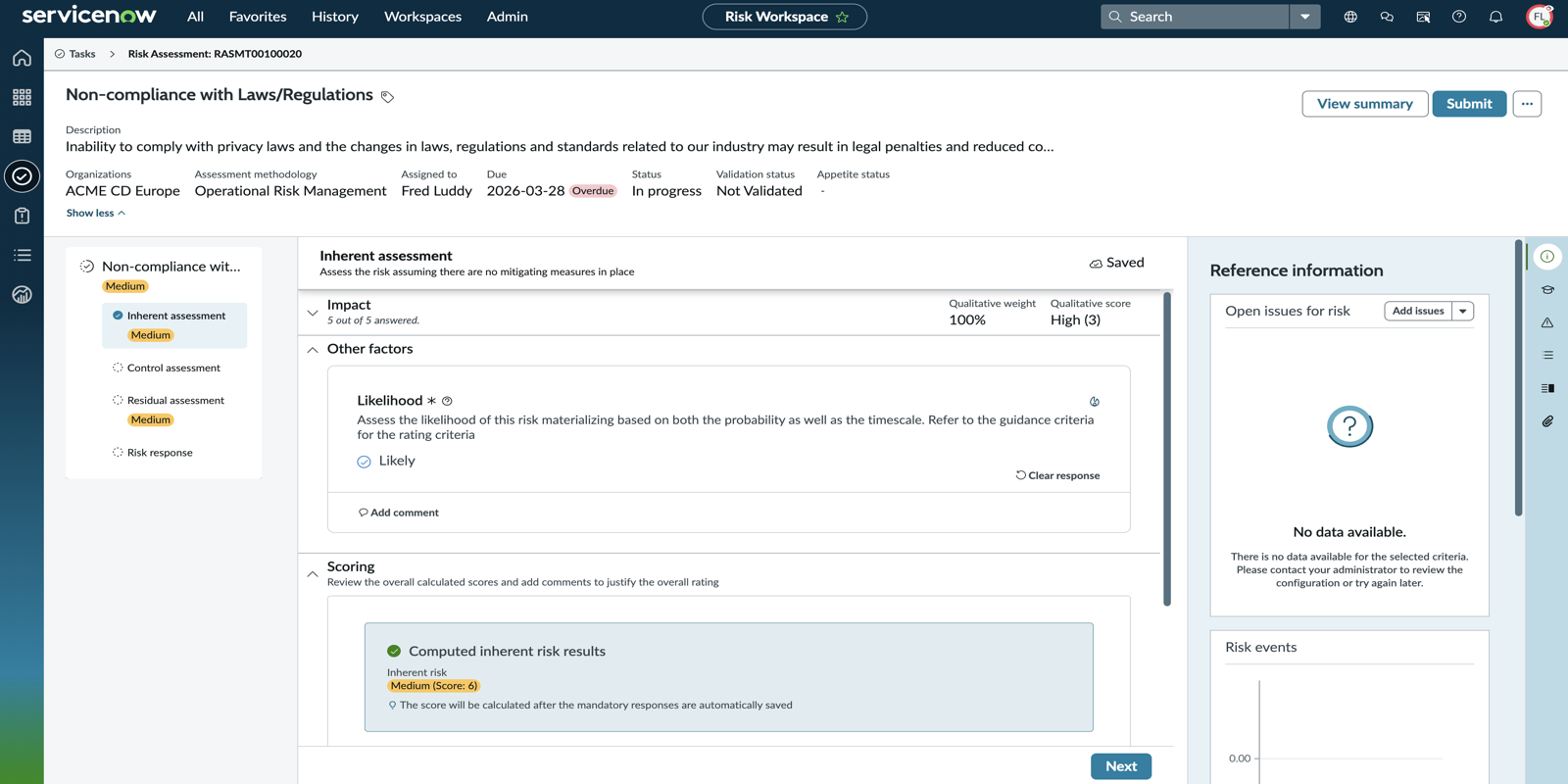
Task: Click the Next button
Action: coord(1121,766)
